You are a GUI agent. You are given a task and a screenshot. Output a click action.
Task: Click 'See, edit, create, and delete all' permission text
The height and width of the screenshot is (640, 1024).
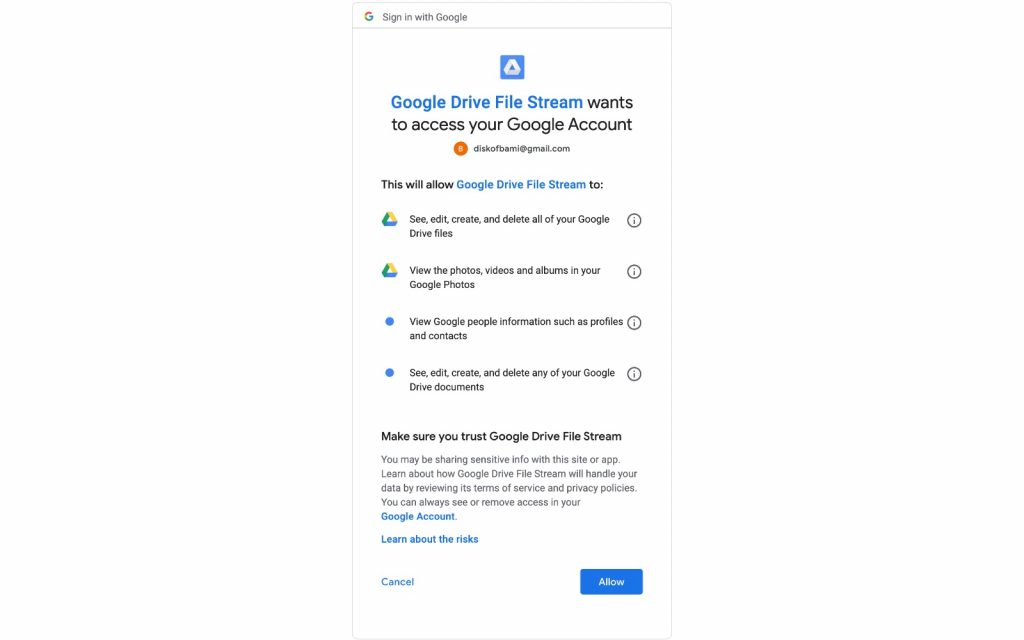[509, 226]
